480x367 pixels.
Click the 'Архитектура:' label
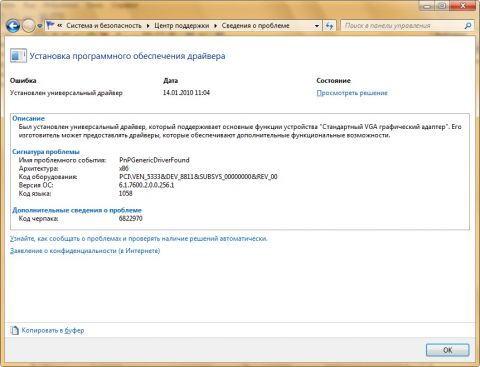pyautogui.click(x=39, y=168)
